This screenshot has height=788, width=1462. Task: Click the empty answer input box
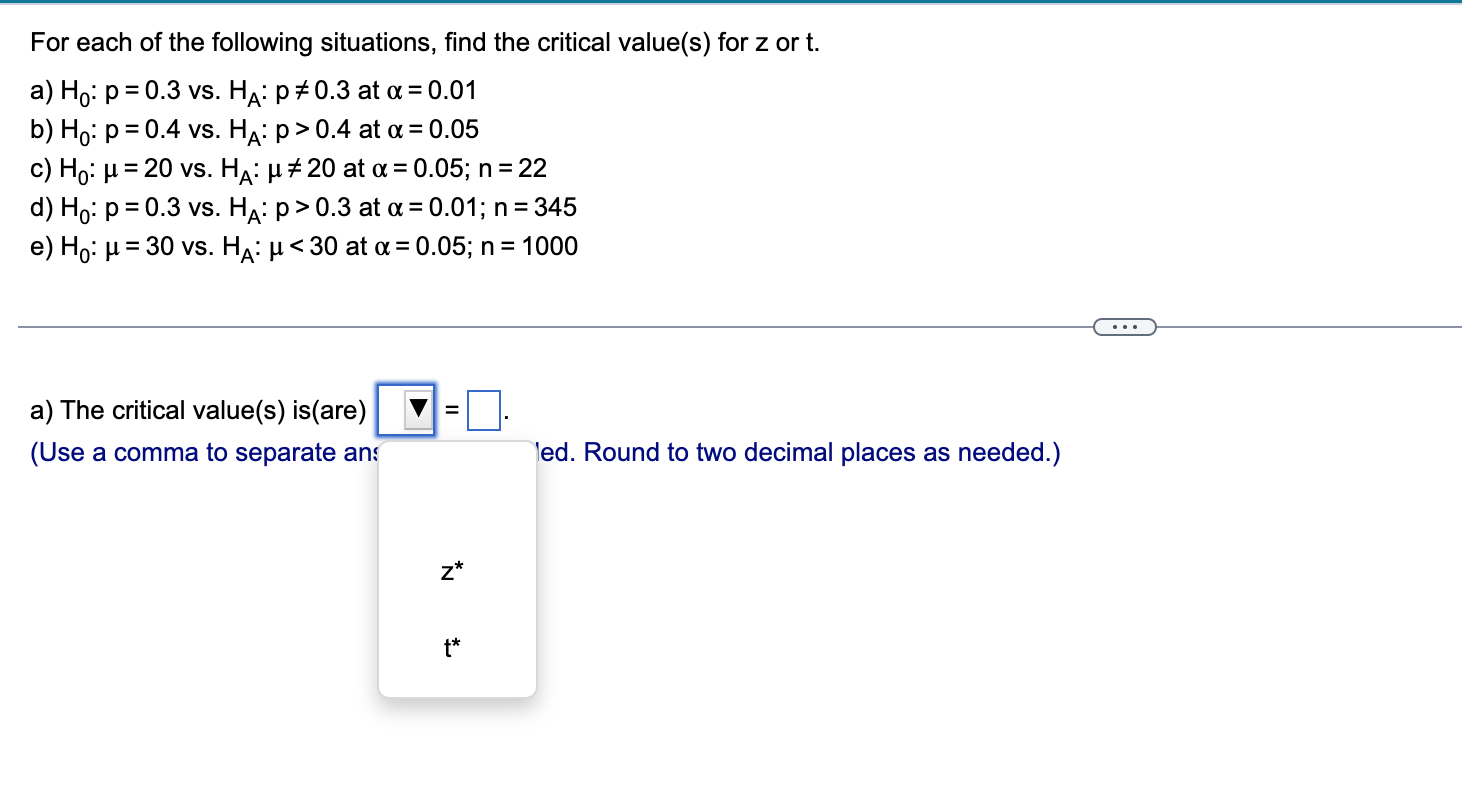click(483, 407)
